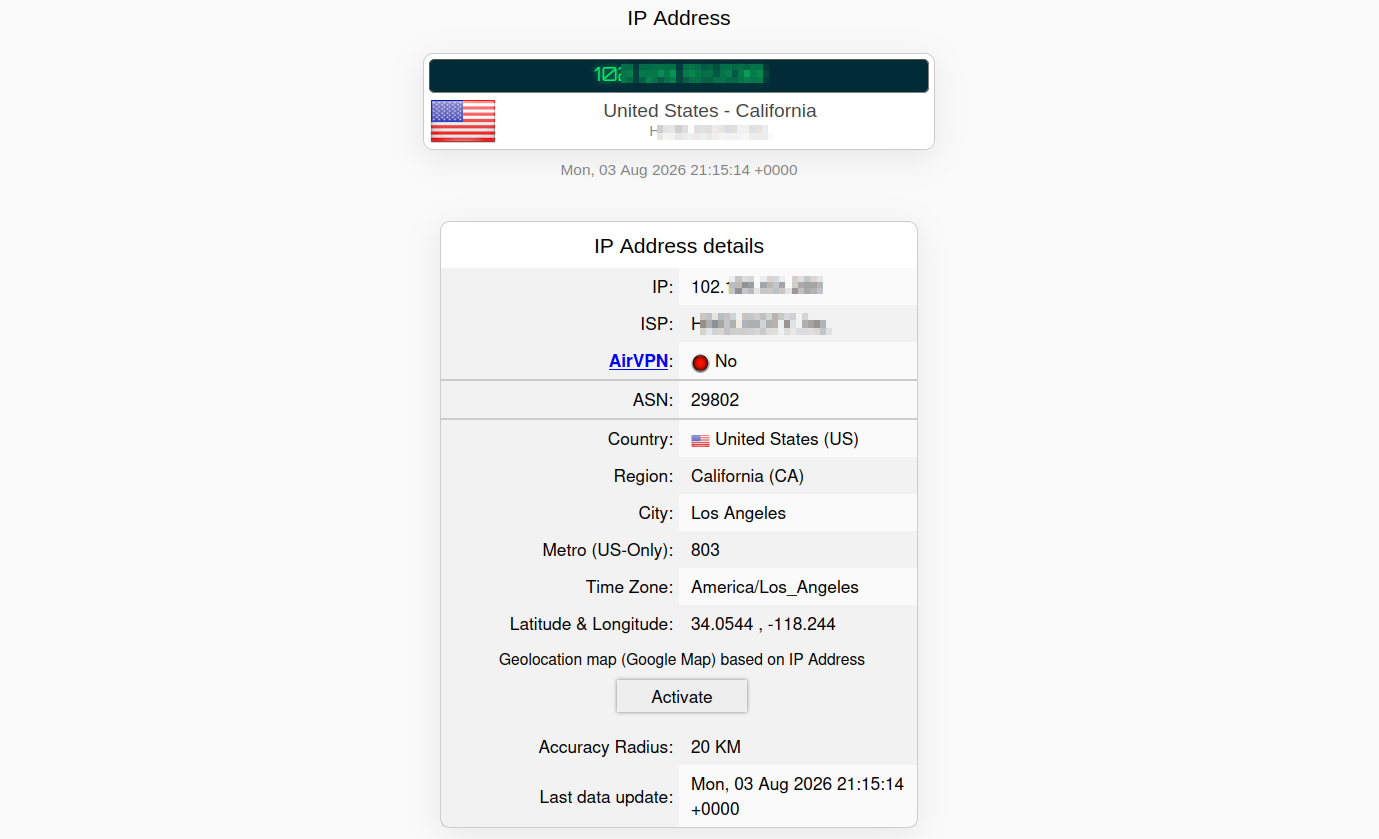
Task: Click the blurred ISP name value
Action: tap(762, 324)
